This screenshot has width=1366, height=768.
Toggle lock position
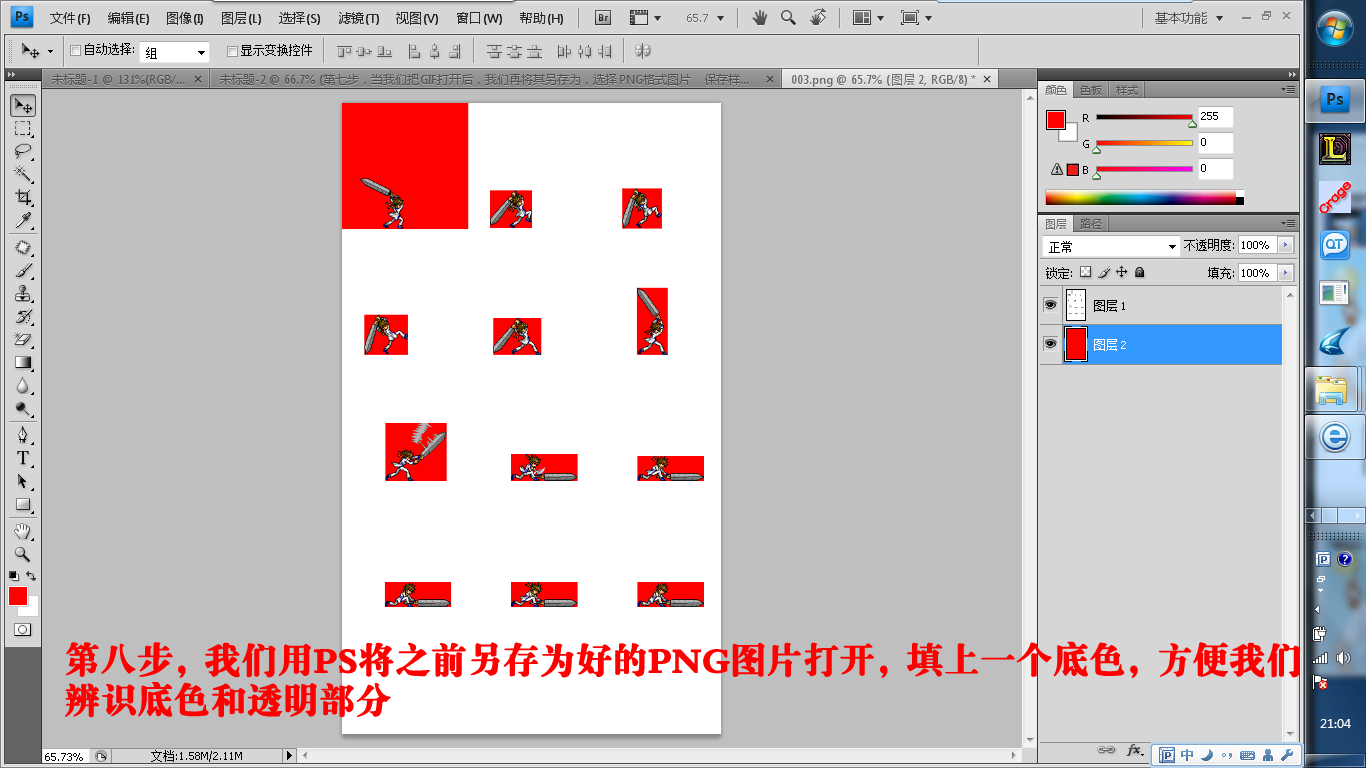coord(1122,272)
